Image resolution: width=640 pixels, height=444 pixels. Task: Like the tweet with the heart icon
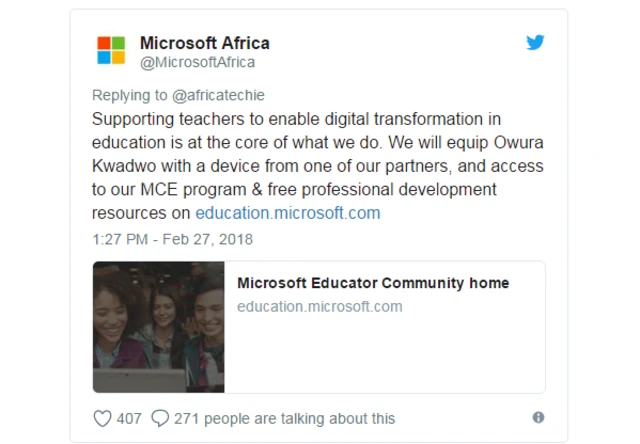point(101,418)
